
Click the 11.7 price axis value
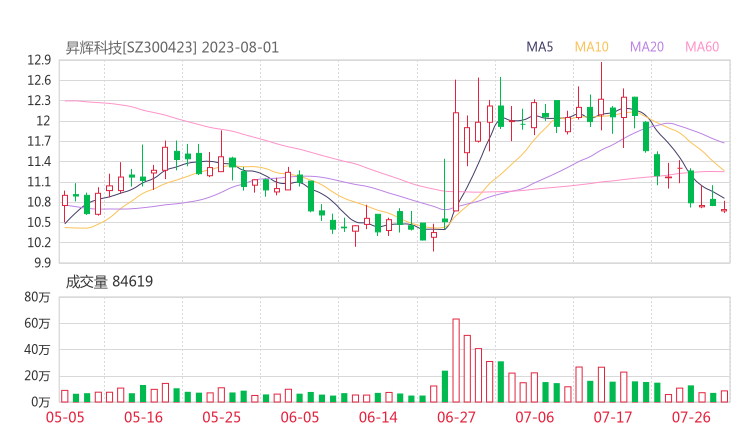pos(39,141)
